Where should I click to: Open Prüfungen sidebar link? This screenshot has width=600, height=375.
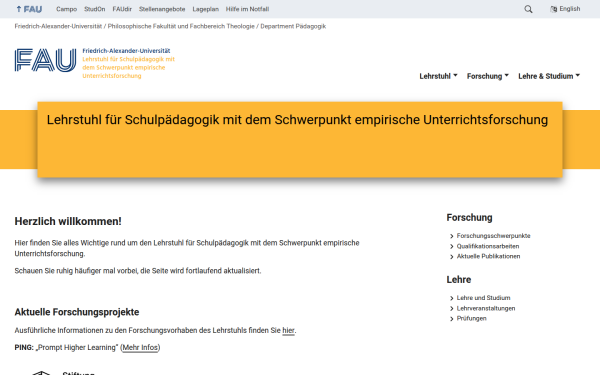(x=471, y=318)
